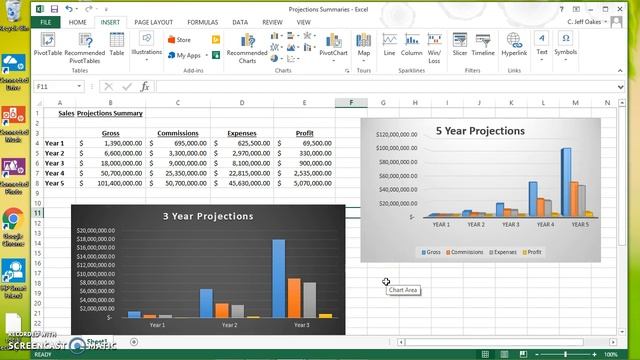The height and width of the screenshot is (360, 640).
Task: Select Year 3 blue Gross bar
Action: [x=279, y=278]
